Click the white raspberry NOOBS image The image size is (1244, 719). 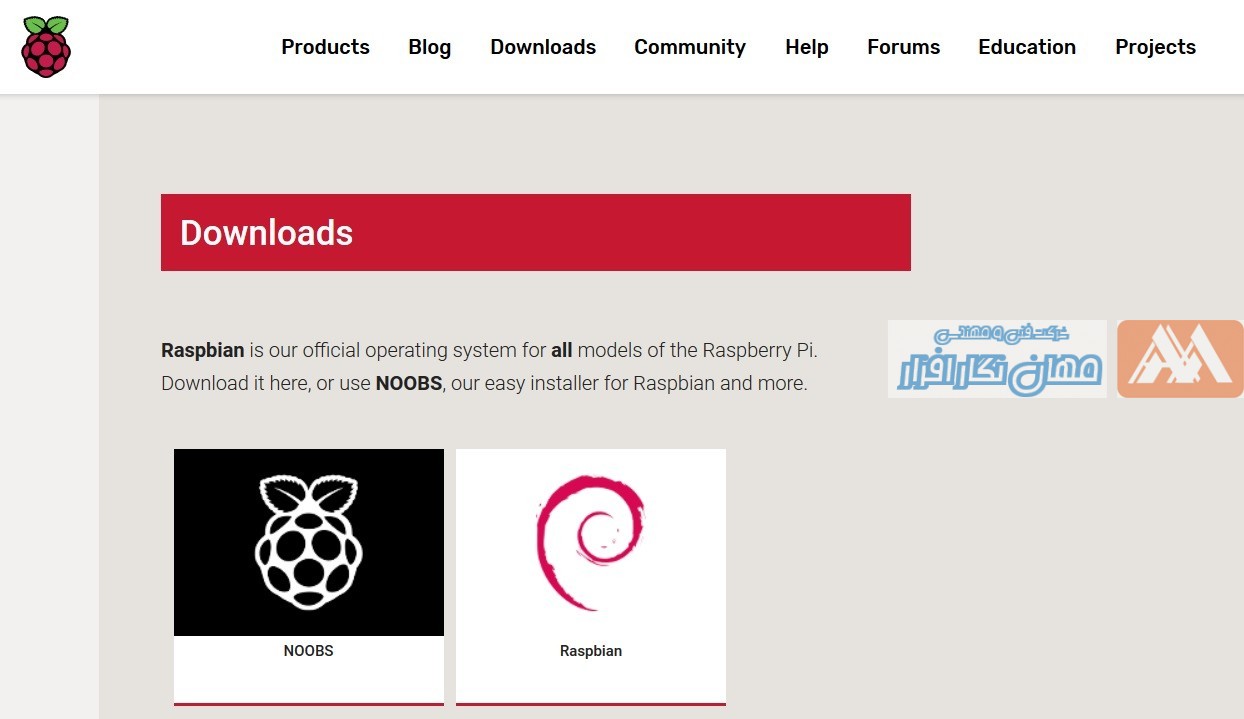point(309,542)
